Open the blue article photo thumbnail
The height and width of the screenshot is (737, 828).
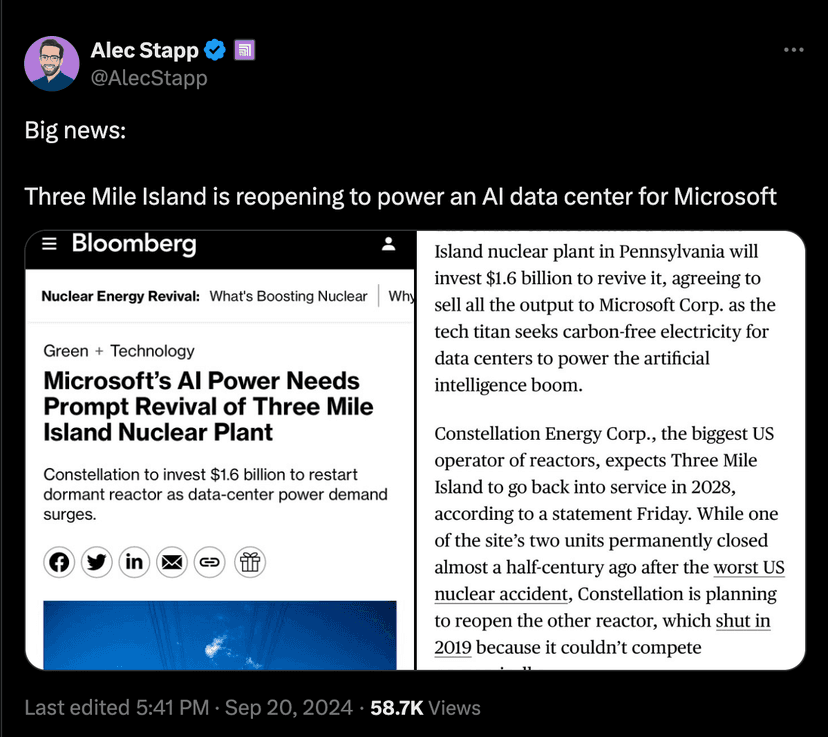click(220, 635)
